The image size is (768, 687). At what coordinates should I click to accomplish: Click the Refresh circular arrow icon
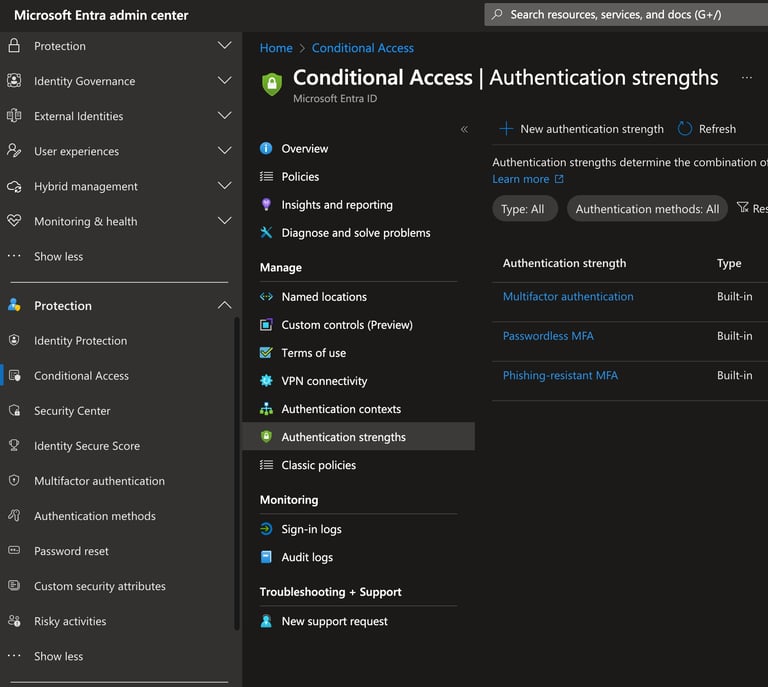pos(684,129)
